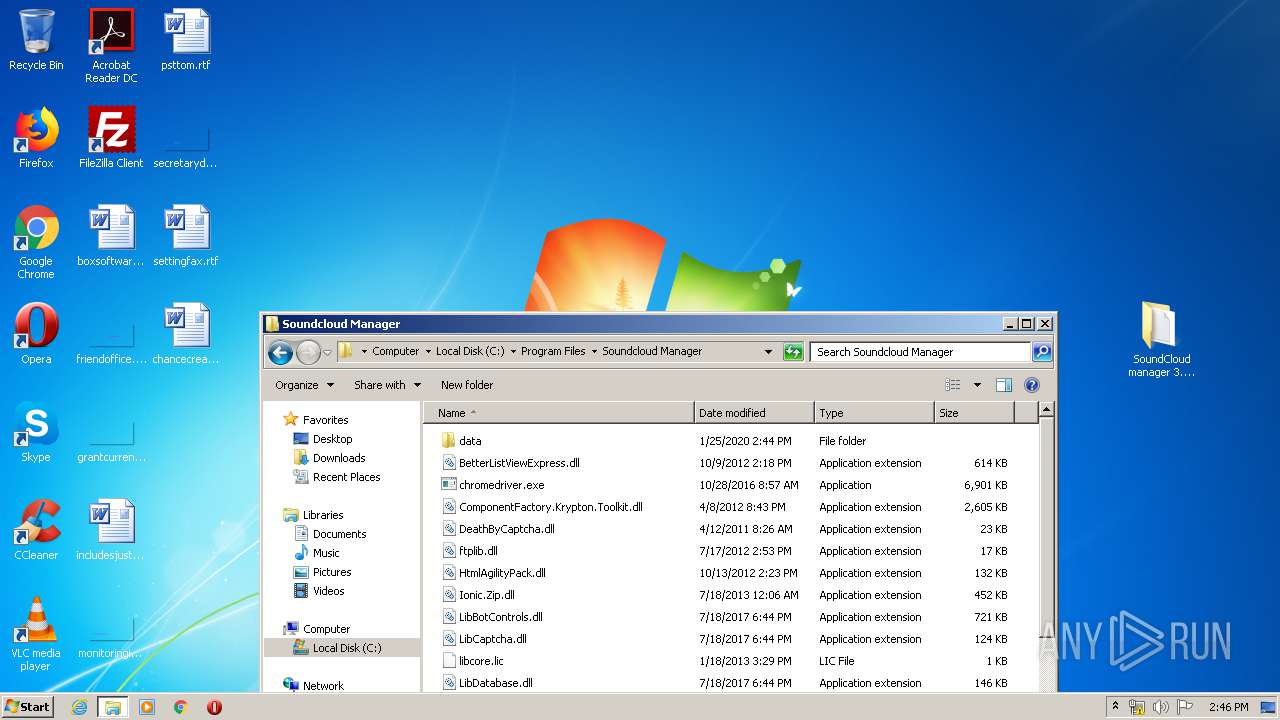Viewport: 1280px width, 720px height.
Task: Click the change view icon
Action: [953, 385]
